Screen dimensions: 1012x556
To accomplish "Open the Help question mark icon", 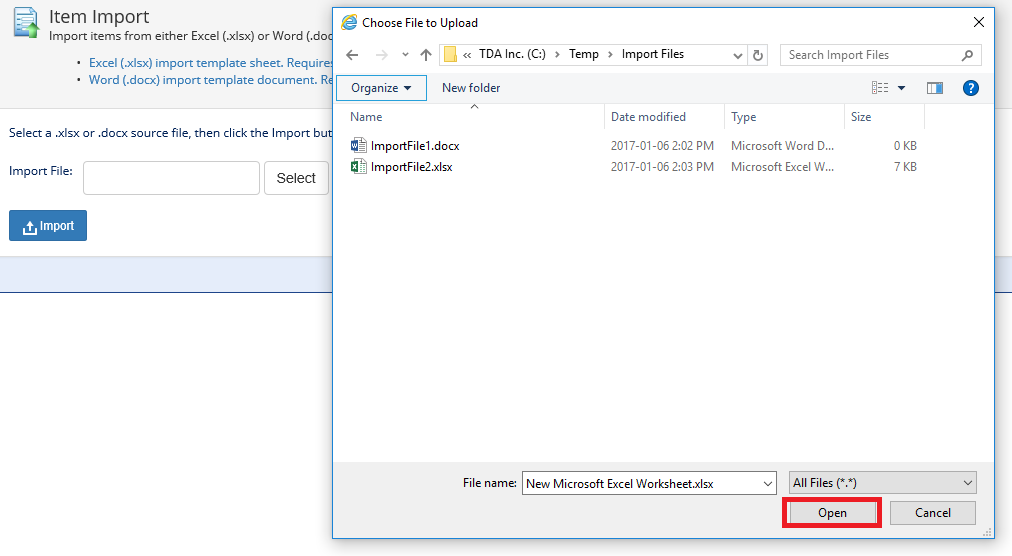I will tap(970, 88).
